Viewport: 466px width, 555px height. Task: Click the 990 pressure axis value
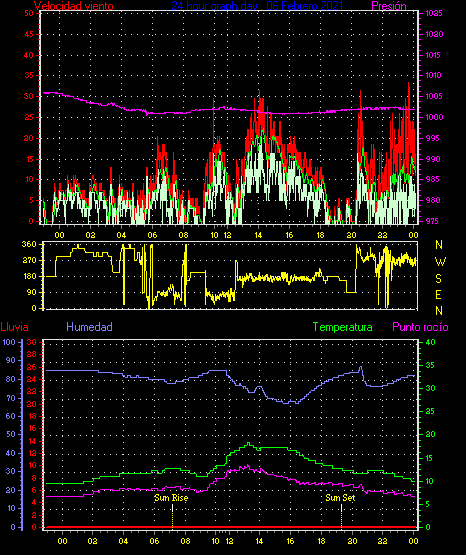pyautogui.click(x=432, y=159)
